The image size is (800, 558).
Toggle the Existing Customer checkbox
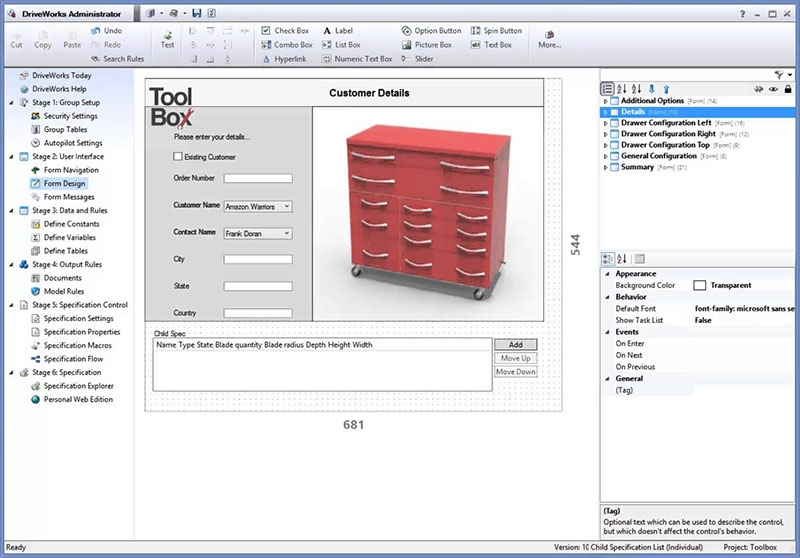[178, 157]
